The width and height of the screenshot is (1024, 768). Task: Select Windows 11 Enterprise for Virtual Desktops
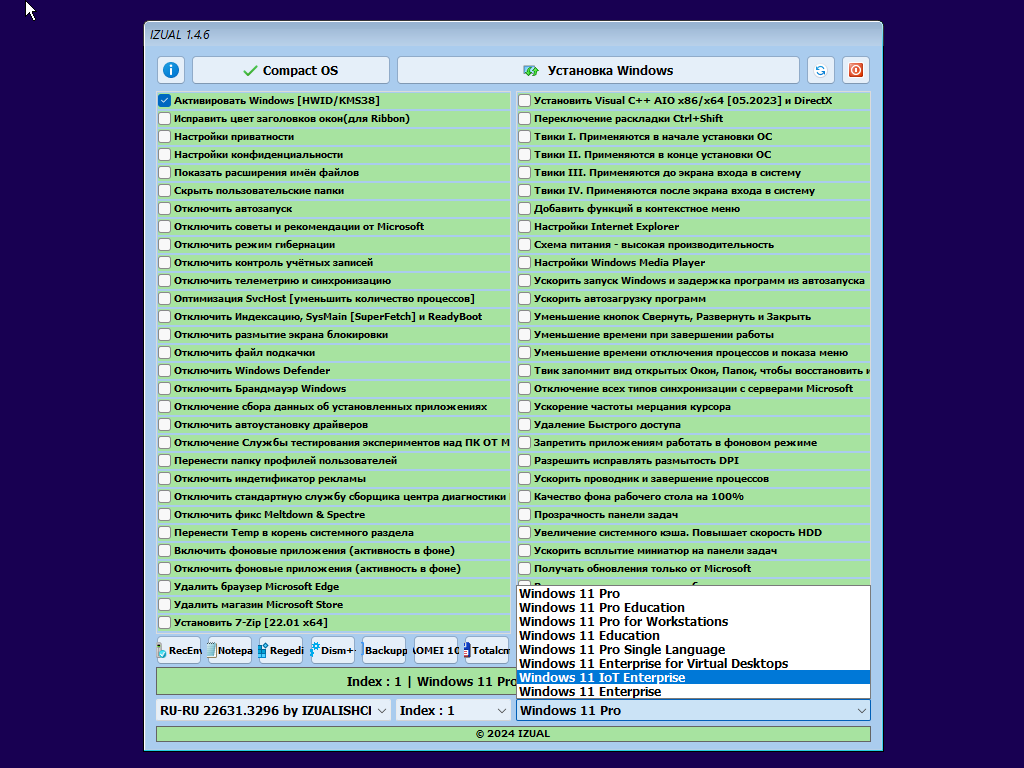(694, 664)
